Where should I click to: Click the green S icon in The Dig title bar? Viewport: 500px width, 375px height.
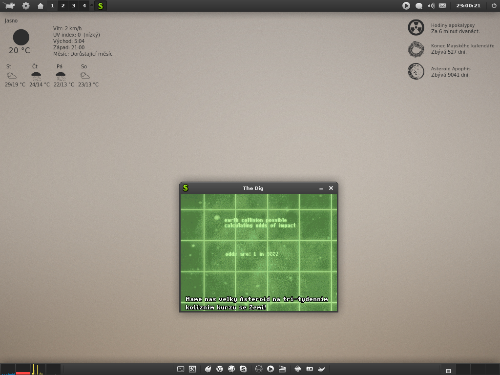click(186, 188)
